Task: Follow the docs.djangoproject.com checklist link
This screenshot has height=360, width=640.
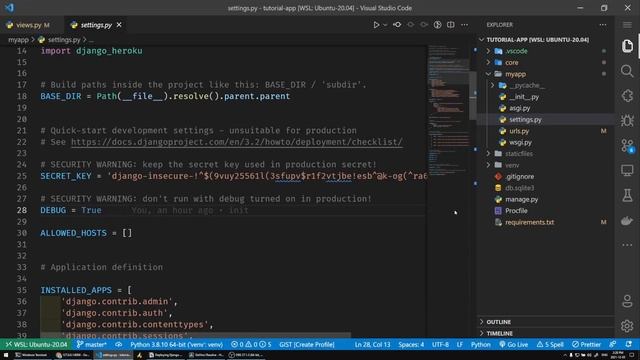Action: 237,142
